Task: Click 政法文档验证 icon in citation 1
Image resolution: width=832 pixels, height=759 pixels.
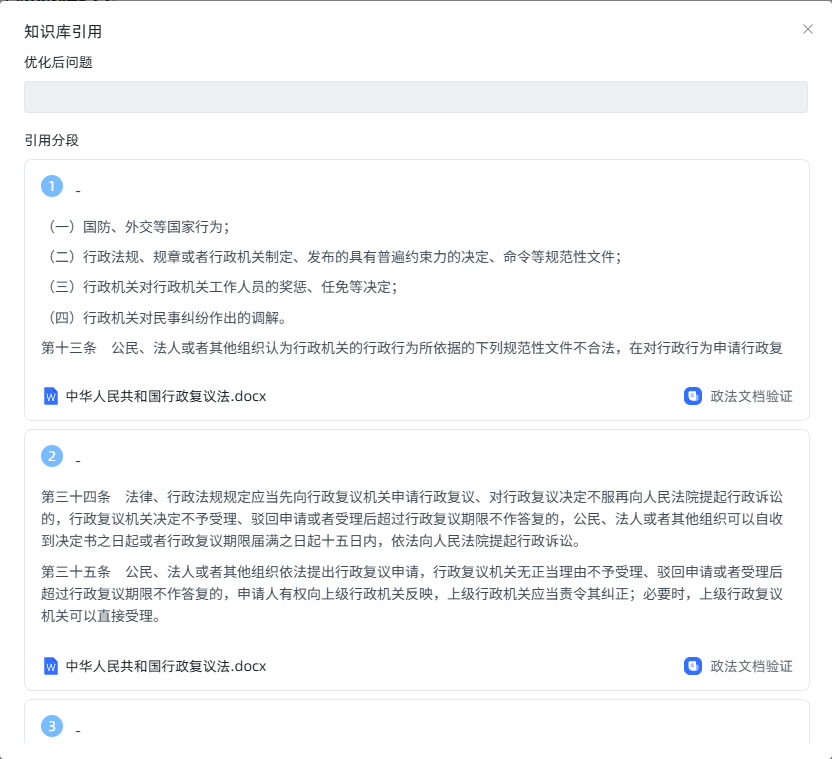Action: 692,396
